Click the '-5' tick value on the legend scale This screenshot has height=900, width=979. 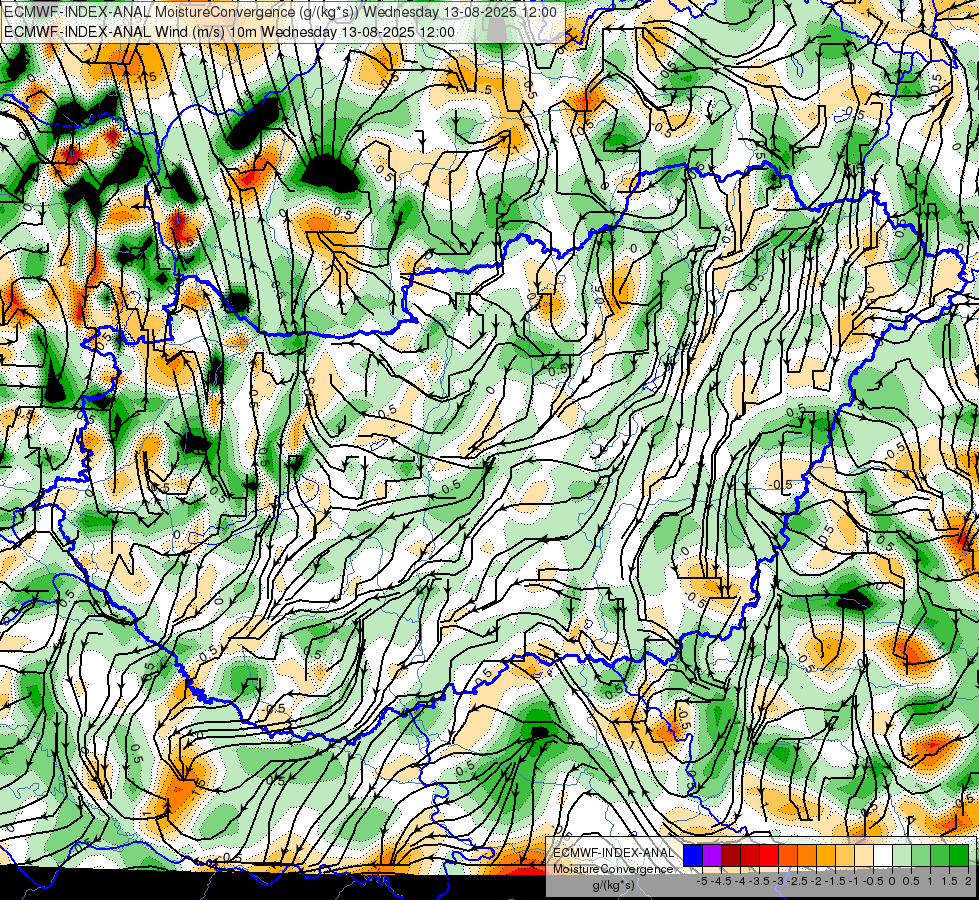702,881
